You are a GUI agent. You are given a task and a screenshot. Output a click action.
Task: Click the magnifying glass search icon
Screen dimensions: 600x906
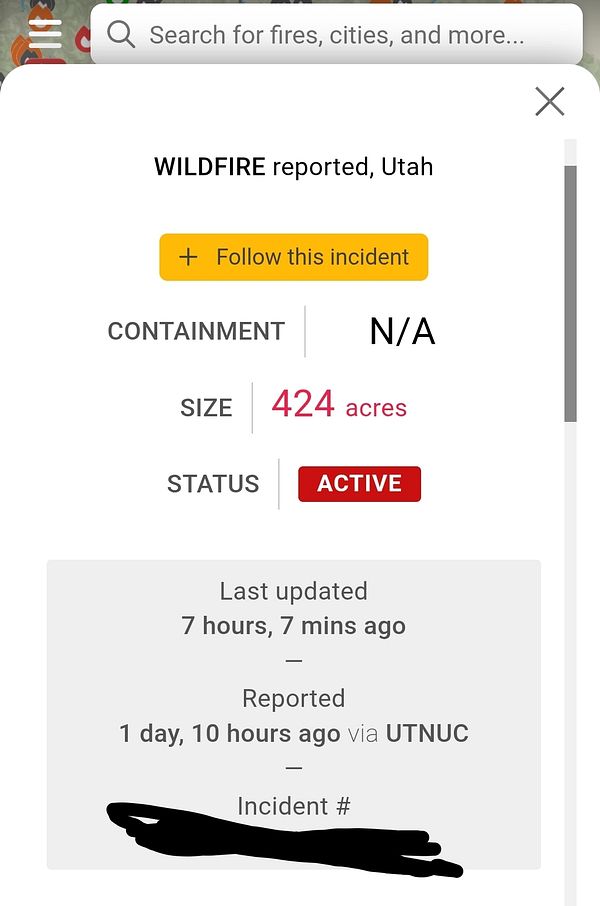pyautogui.click(x=121, y=34)
